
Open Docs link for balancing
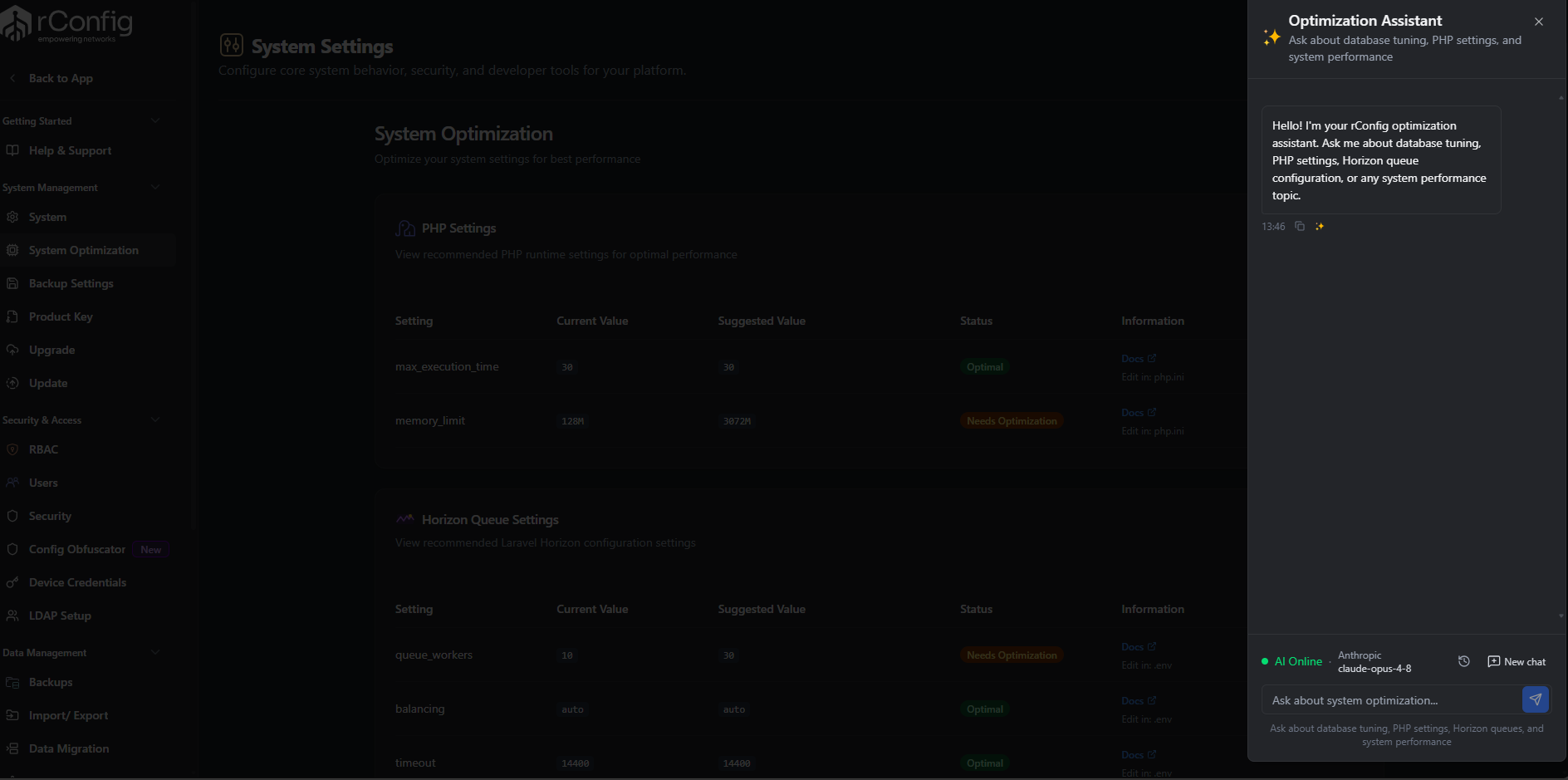pyautogui.click(x=1139, y=700)
